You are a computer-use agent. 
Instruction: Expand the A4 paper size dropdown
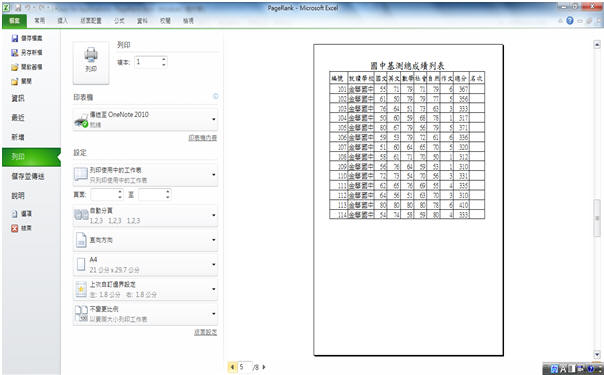coord(145,265)
